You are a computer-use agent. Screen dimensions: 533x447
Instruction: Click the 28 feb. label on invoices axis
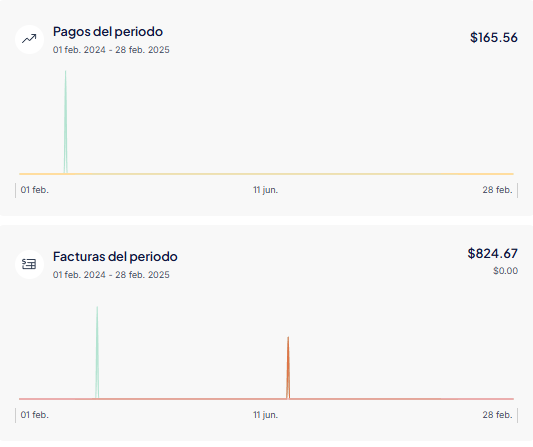click(x=497, y=415)
